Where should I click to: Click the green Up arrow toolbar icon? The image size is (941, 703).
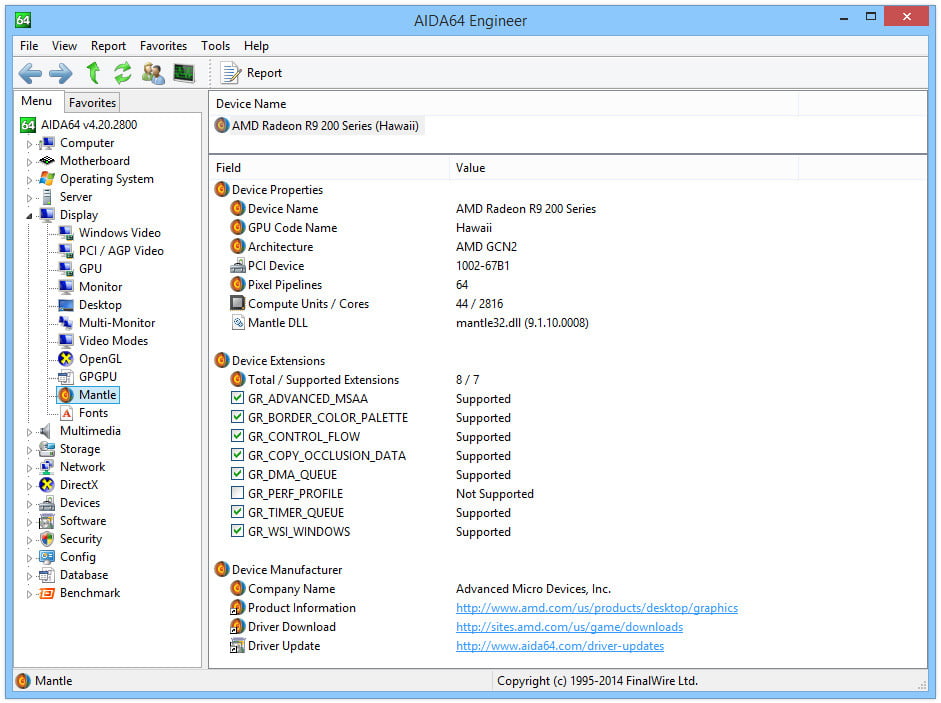click(x=93, y=73)
